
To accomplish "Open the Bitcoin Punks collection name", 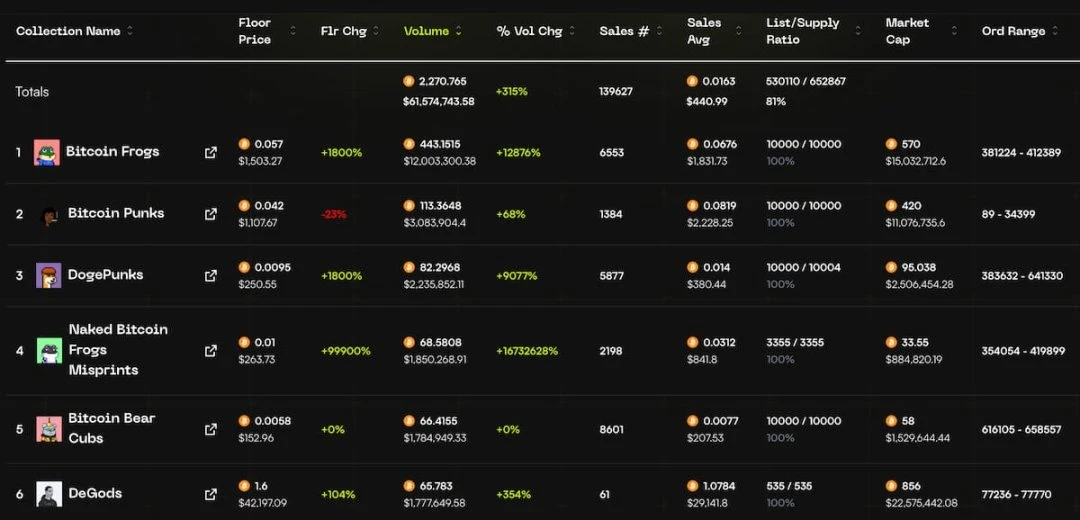I will (116, 213).
